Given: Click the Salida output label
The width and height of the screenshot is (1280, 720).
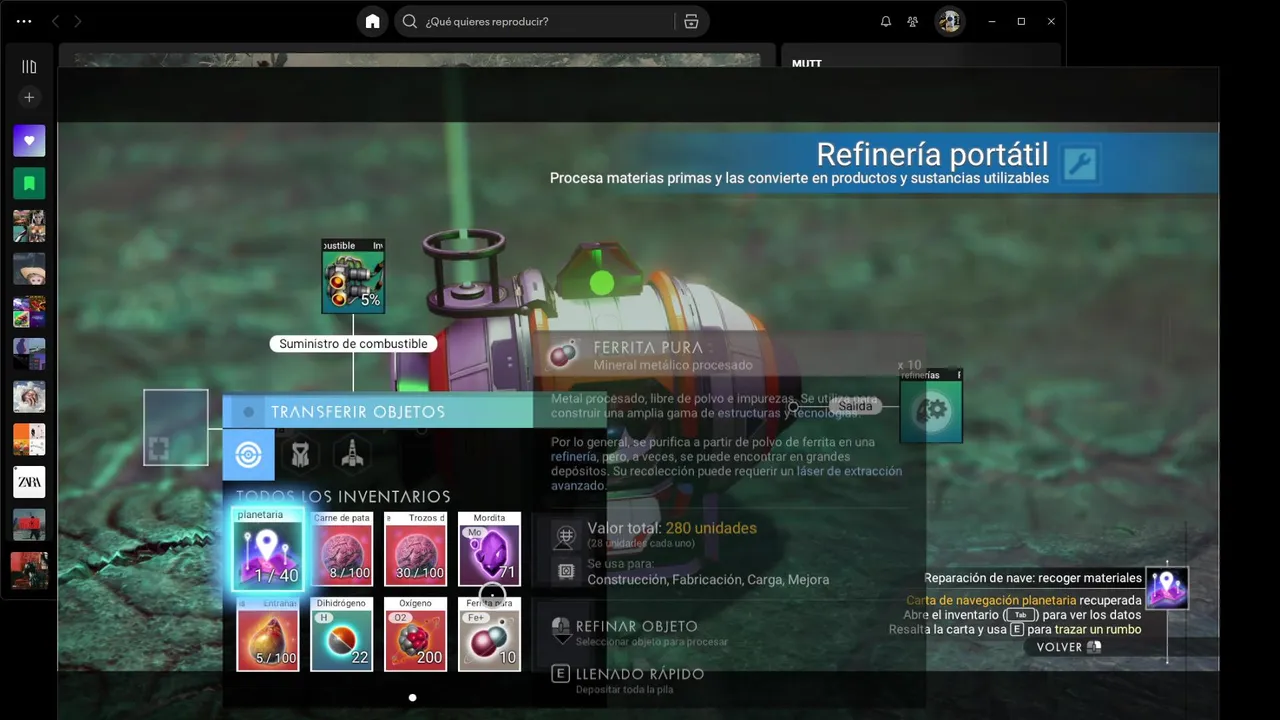Looking at the screenshot, I should [x=855, y=406].
